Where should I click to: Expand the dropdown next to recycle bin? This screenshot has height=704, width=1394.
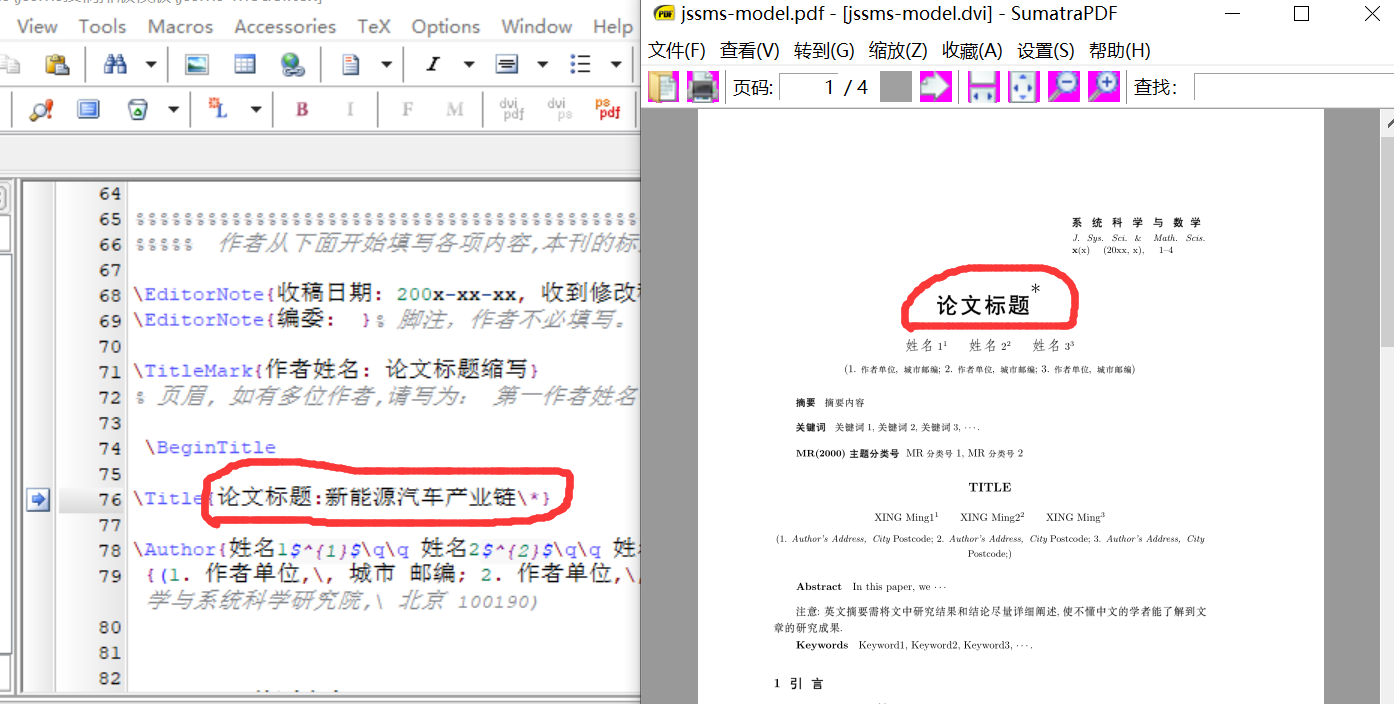point(173,109)
